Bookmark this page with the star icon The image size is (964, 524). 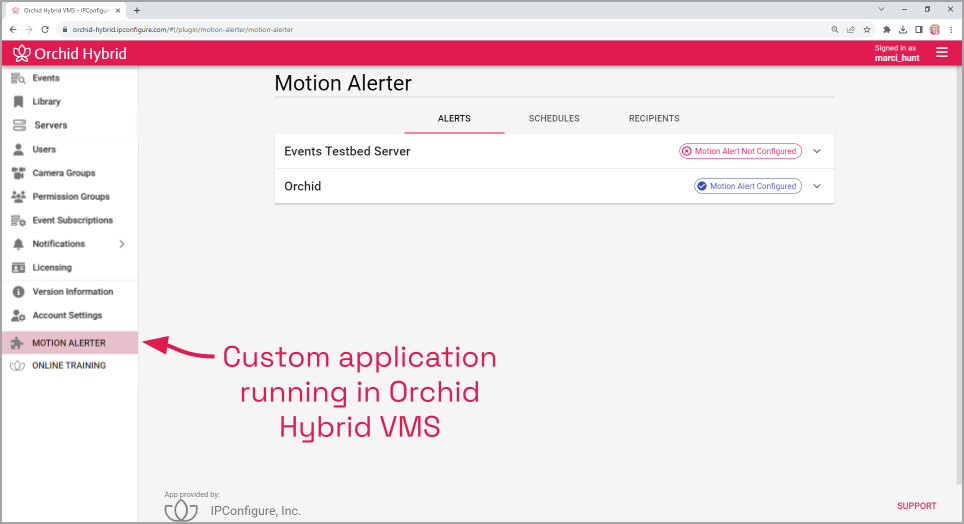click(x=867, y=30)
